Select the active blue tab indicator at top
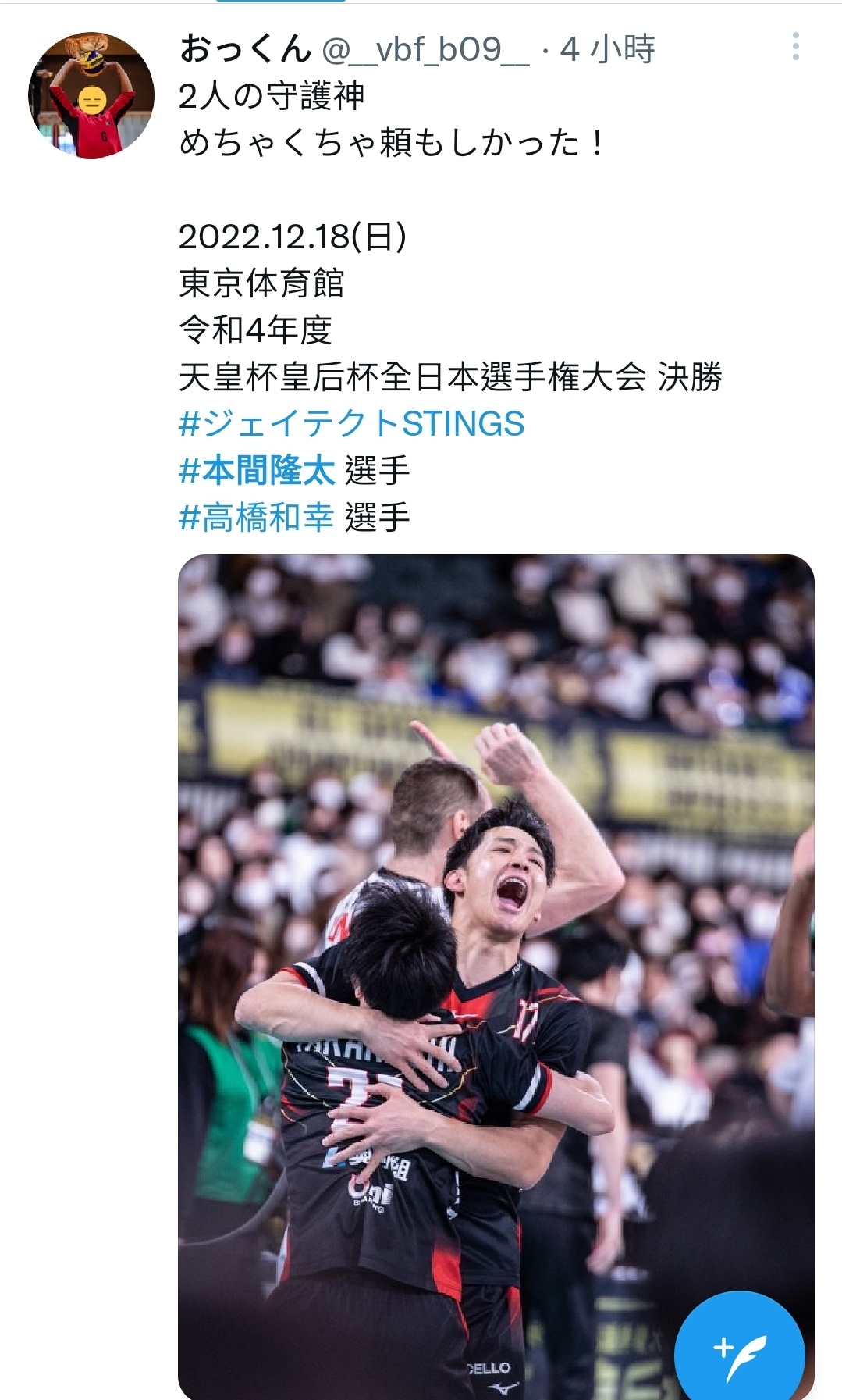The width and height of the screenshot is (842, 1400). 281,2
